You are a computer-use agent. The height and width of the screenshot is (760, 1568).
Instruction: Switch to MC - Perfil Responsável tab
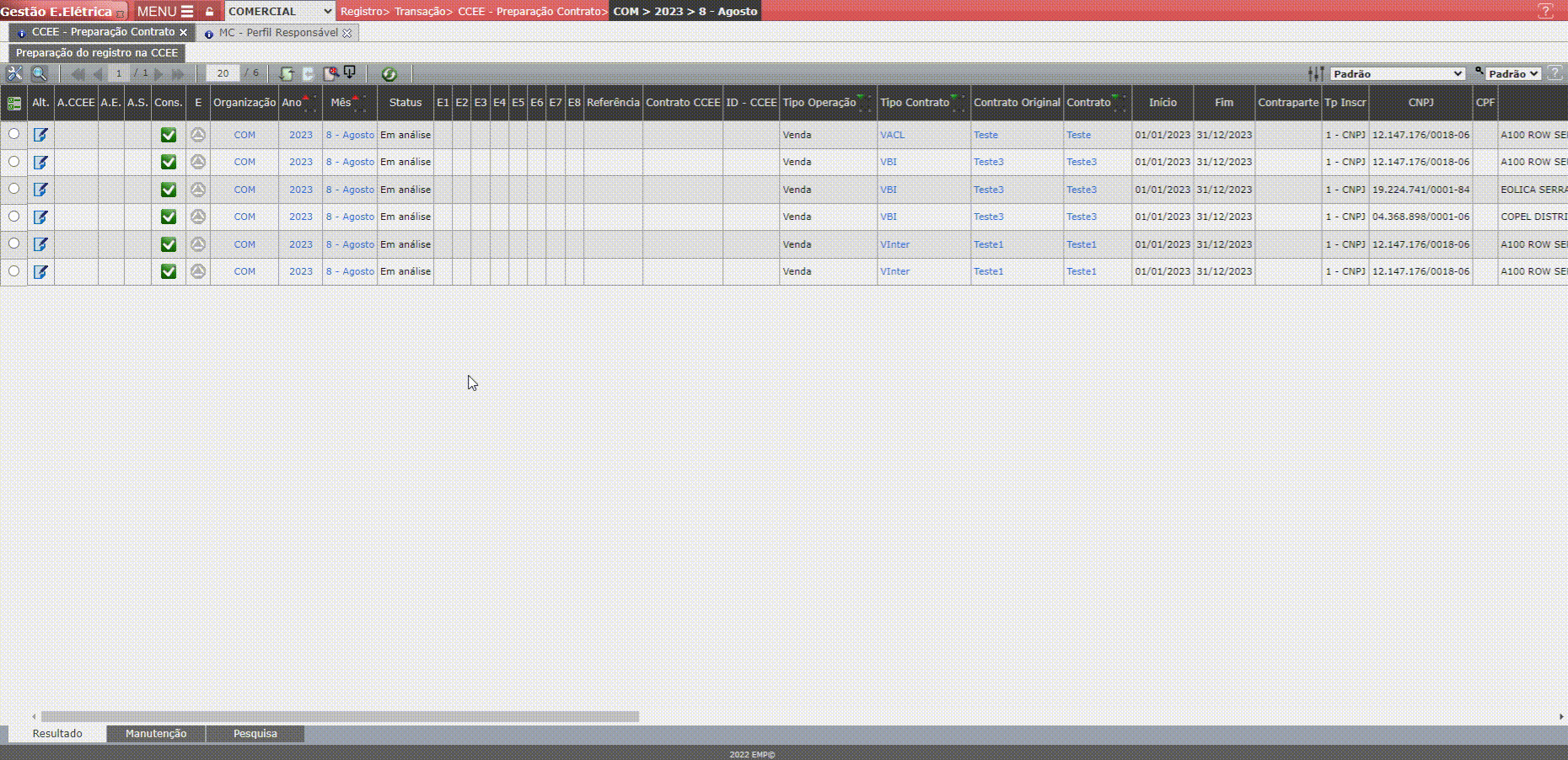(x=277, y=33)
